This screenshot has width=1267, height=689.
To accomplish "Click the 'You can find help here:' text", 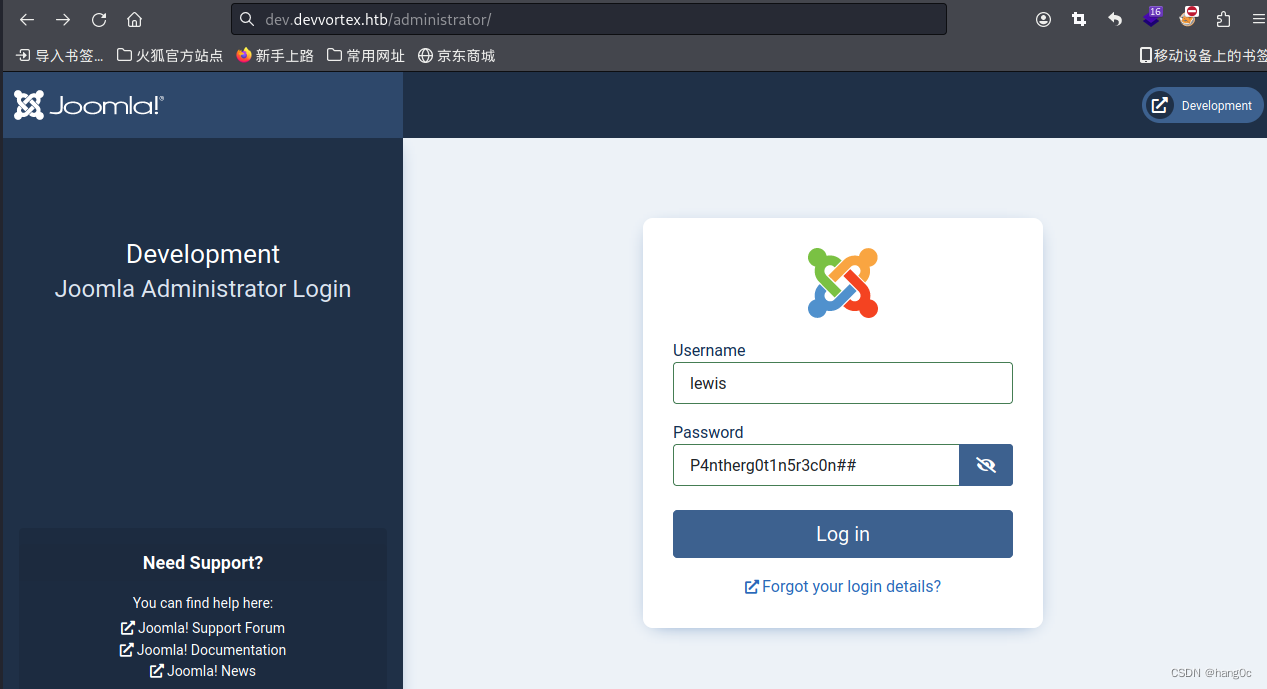I will point(203,603).
